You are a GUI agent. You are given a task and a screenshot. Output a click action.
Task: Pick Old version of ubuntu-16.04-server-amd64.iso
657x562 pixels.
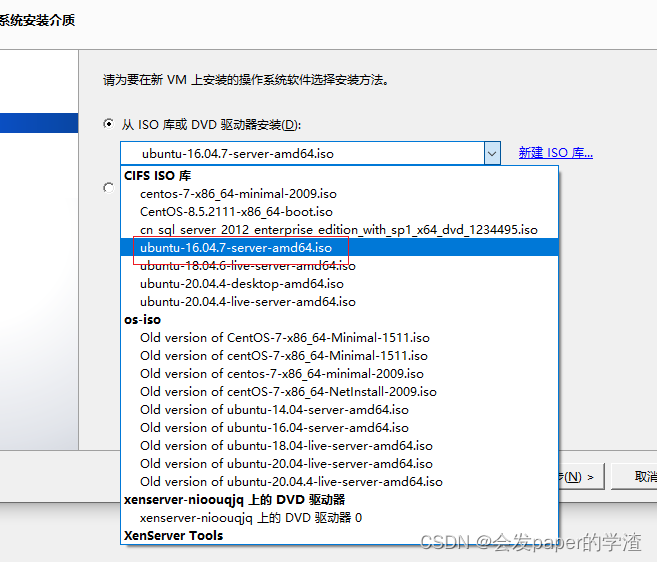(339, 428)
